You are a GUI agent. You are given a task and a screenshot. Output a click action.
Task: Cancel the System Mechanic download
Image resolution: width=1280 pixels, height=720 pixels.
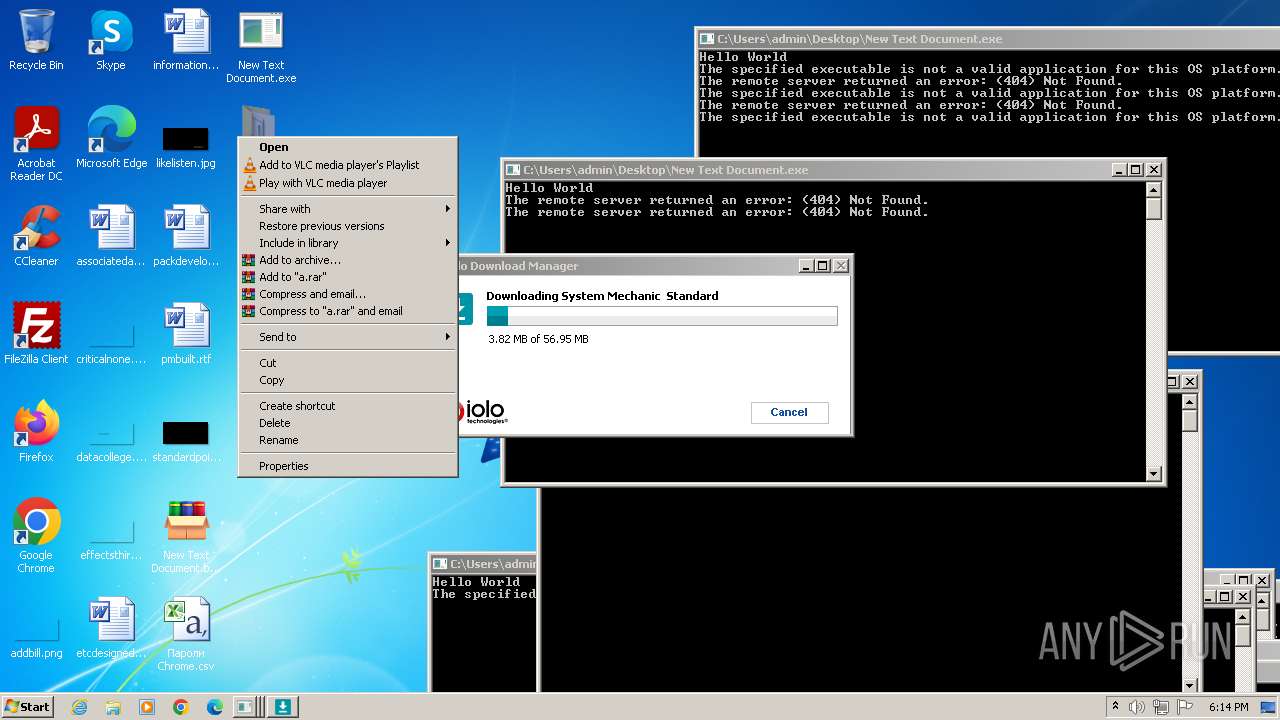pyautogui.click(x=789, y=412)
